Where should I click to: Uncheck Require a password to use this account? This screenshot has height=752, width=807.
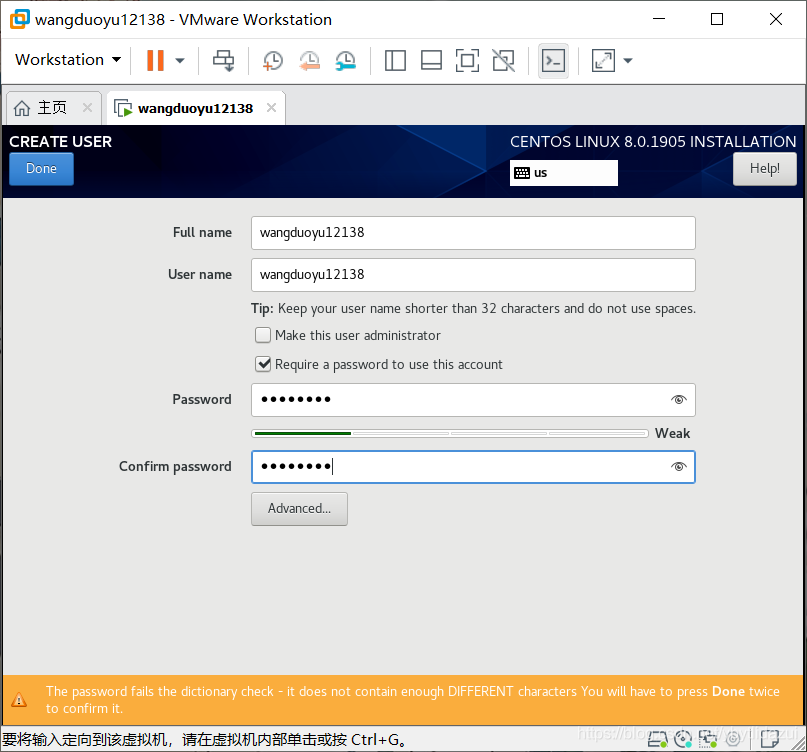tap(263, 364)
